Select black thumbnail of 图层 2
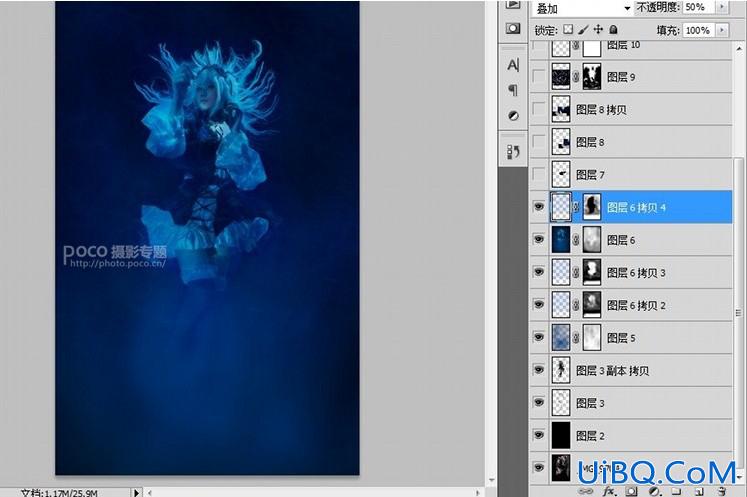The width and height of the screenshot is (747, 497). pos(561,435)
